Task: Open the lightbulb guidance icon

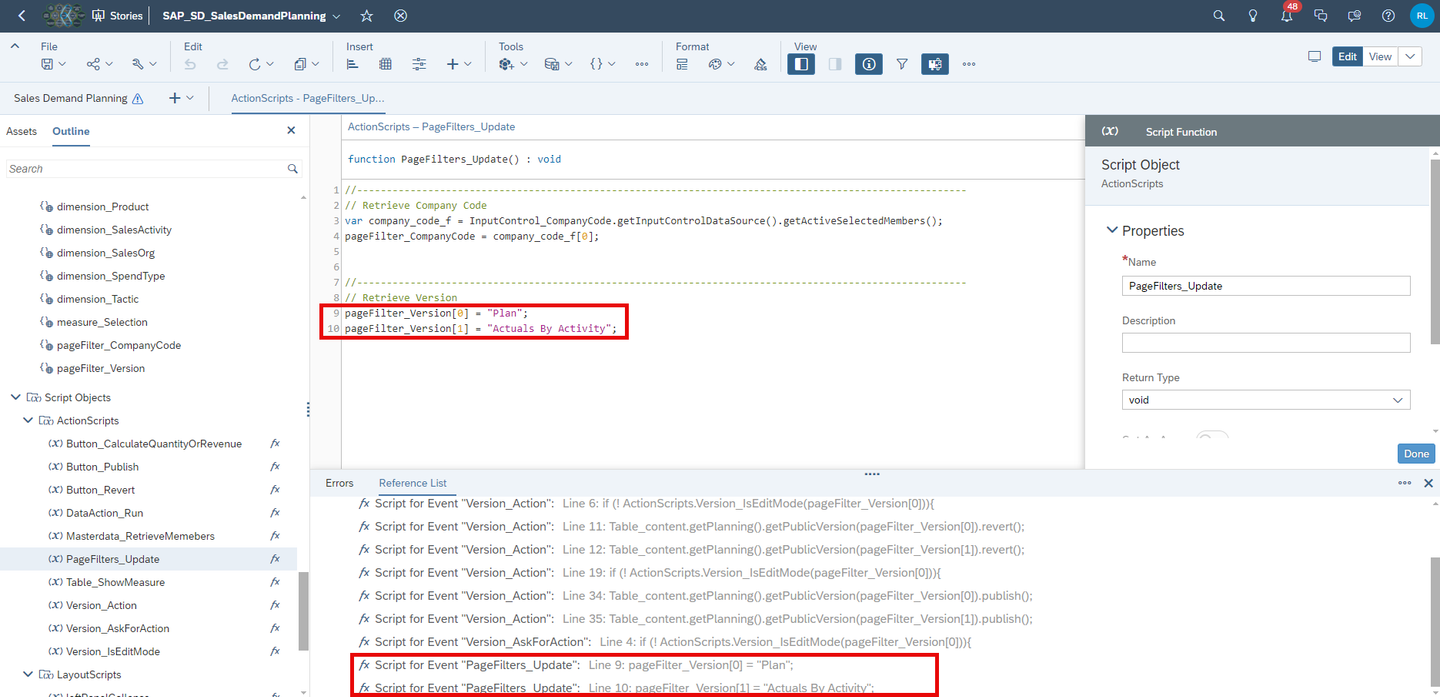Action: [x=1252, y=16]
